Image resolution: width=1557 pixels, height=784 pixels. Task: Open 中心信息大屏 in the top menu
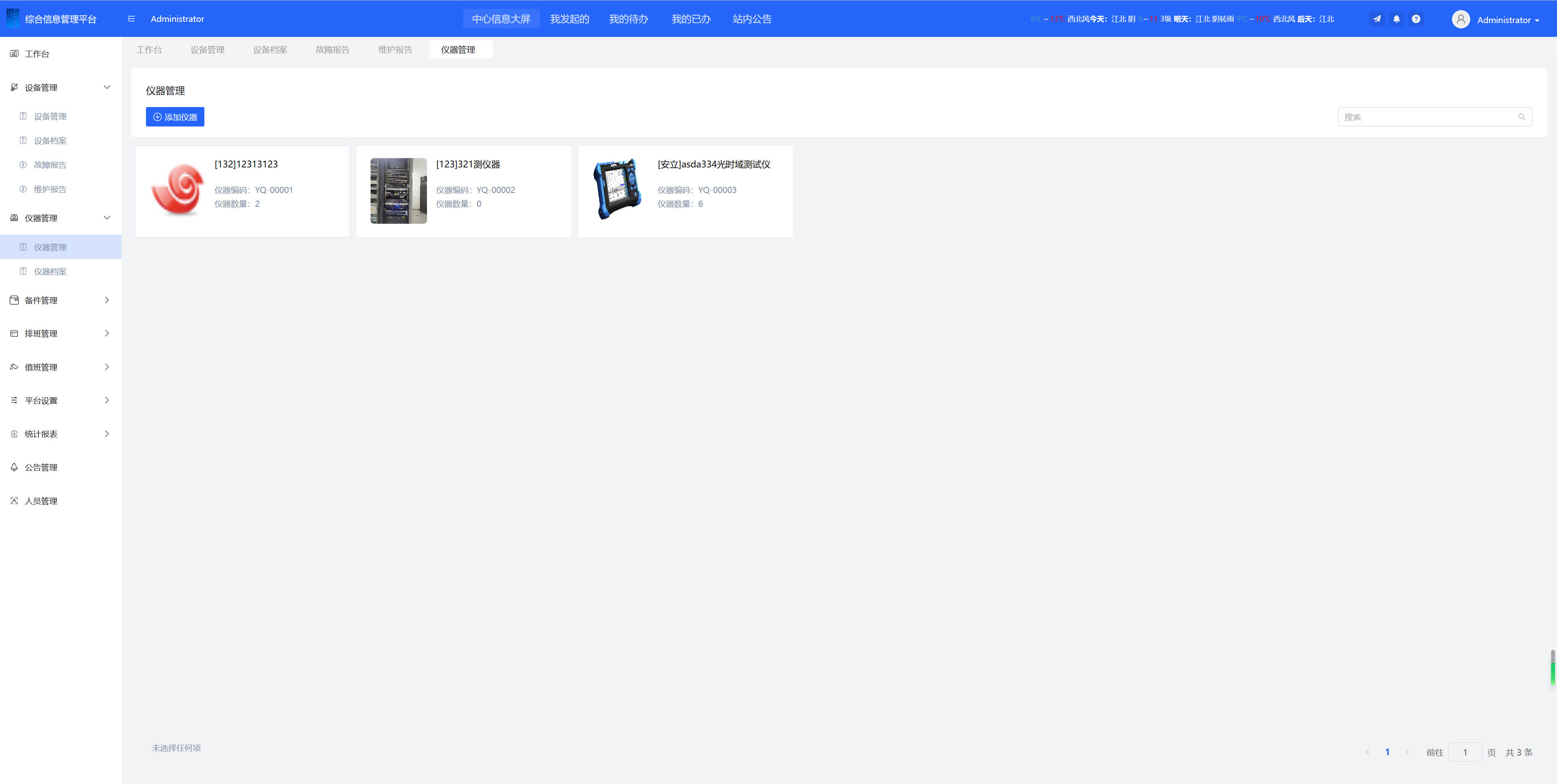point(501,19)
